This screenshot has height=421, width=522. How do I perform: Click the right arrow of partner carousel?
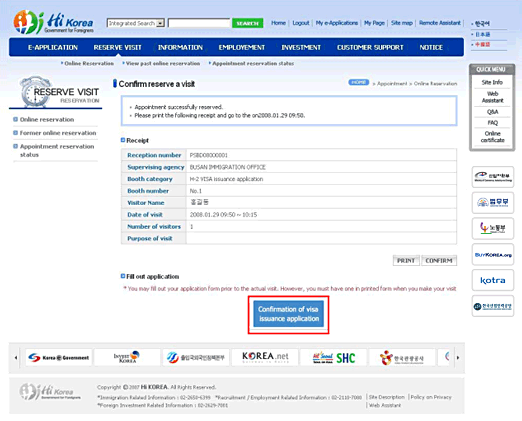pos(458,358)
